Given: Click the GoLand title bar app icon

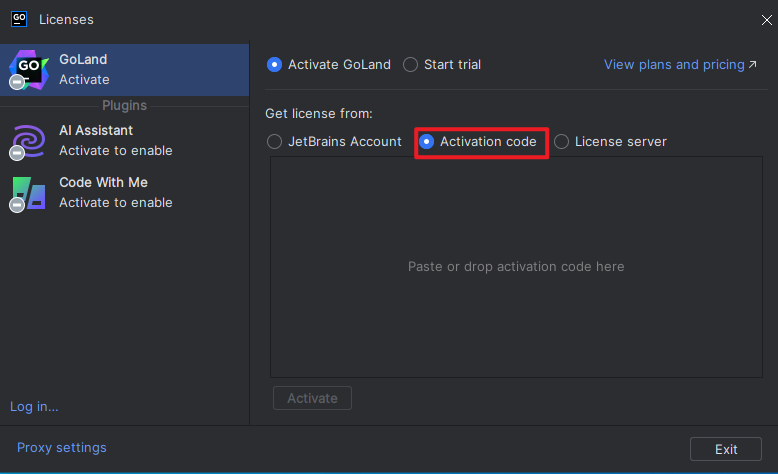Looking at the screenshot, I should coord(19,19).
